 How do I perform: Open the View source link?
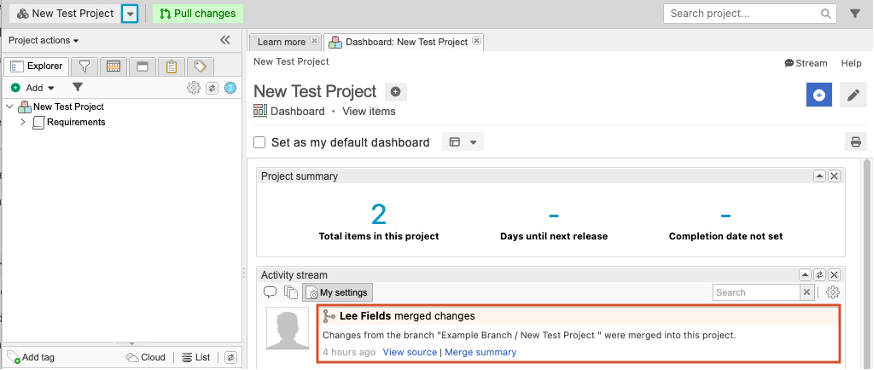[x=410, y=352]
